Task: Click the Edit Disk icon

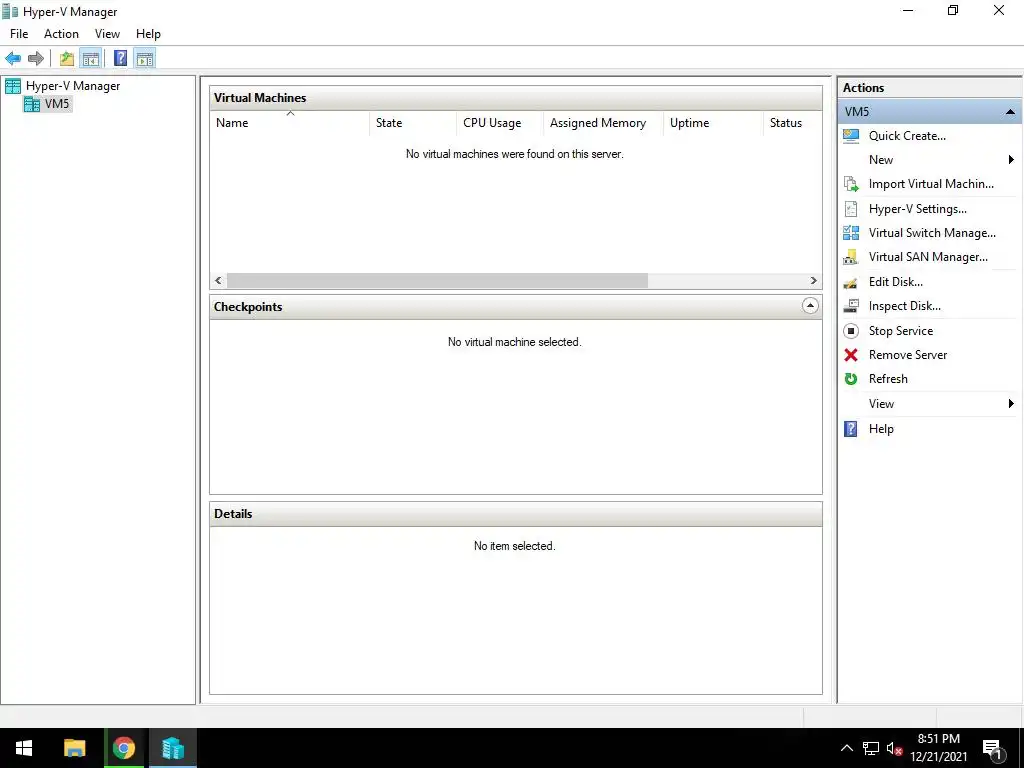Action: [x=851, y=282]
